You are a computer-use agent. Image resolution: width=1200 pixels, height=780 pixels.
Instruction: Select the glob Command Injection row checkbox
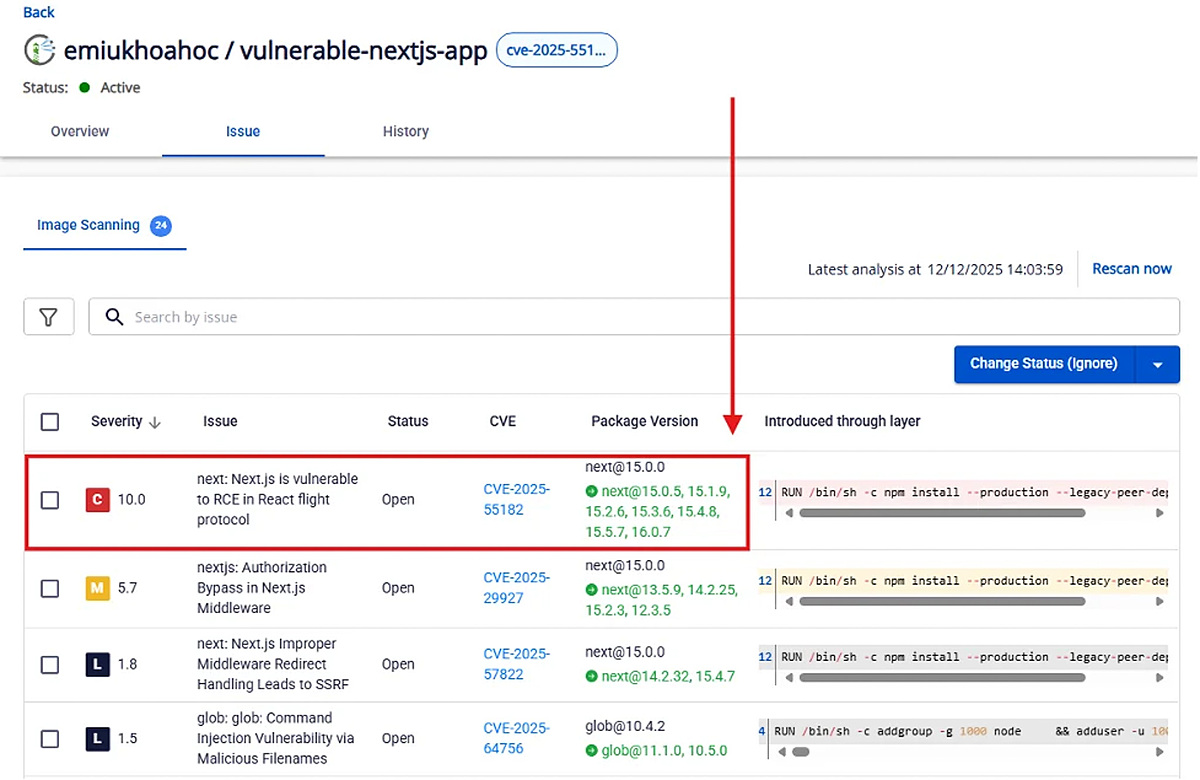(50, 739)
